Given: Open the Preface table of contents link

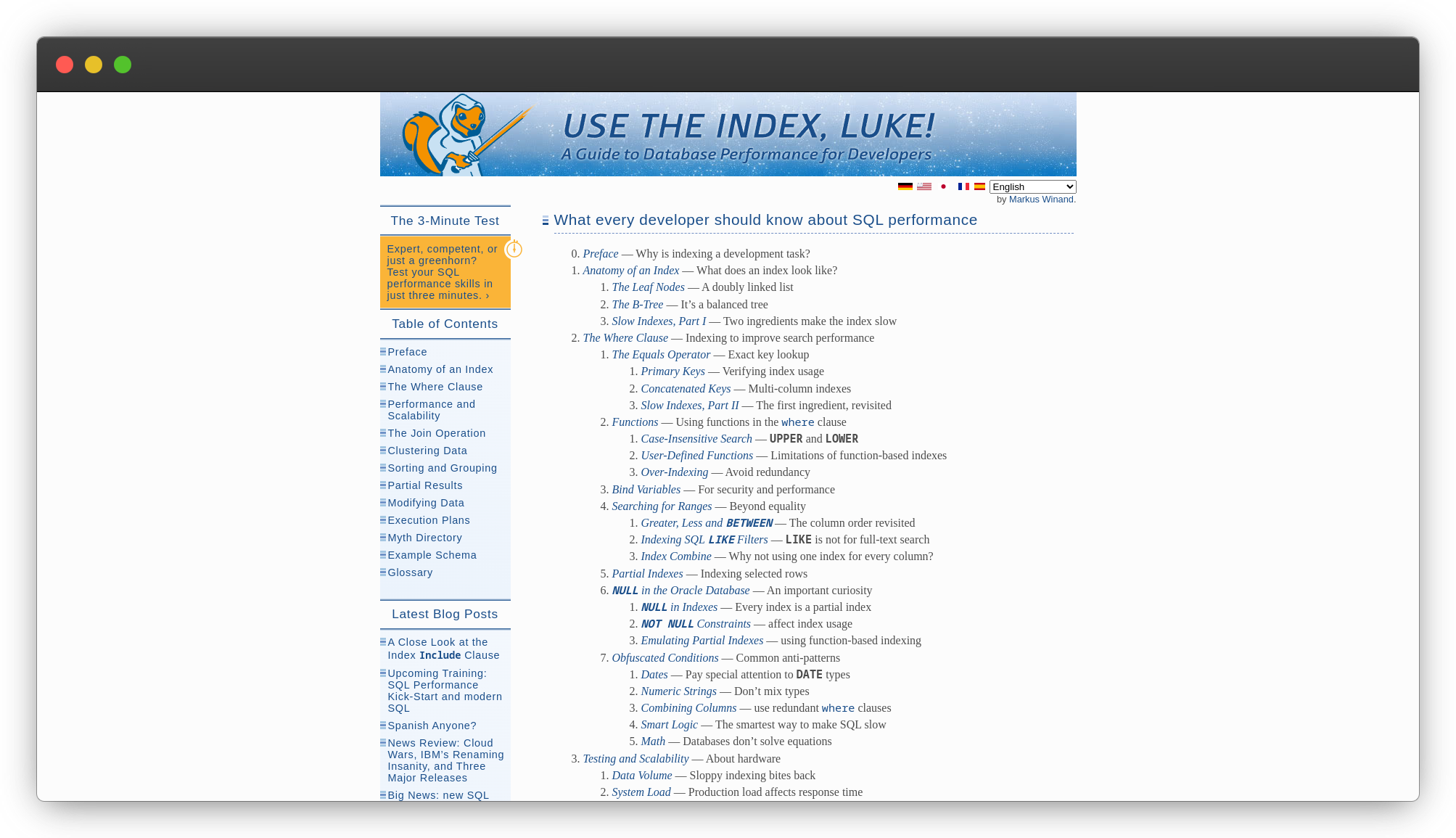Looking at the screenshot, I should tap(407, 351).
